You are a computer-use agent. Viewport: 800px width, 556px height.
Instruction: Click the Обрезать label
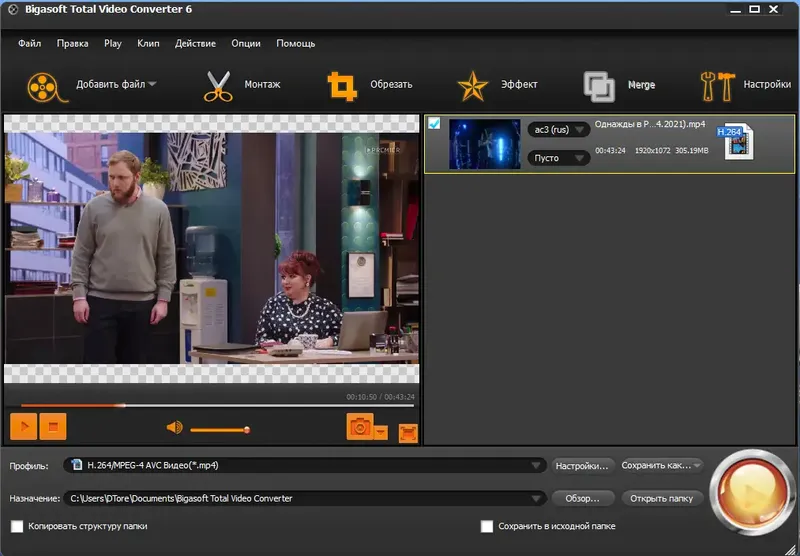point(391,84)
